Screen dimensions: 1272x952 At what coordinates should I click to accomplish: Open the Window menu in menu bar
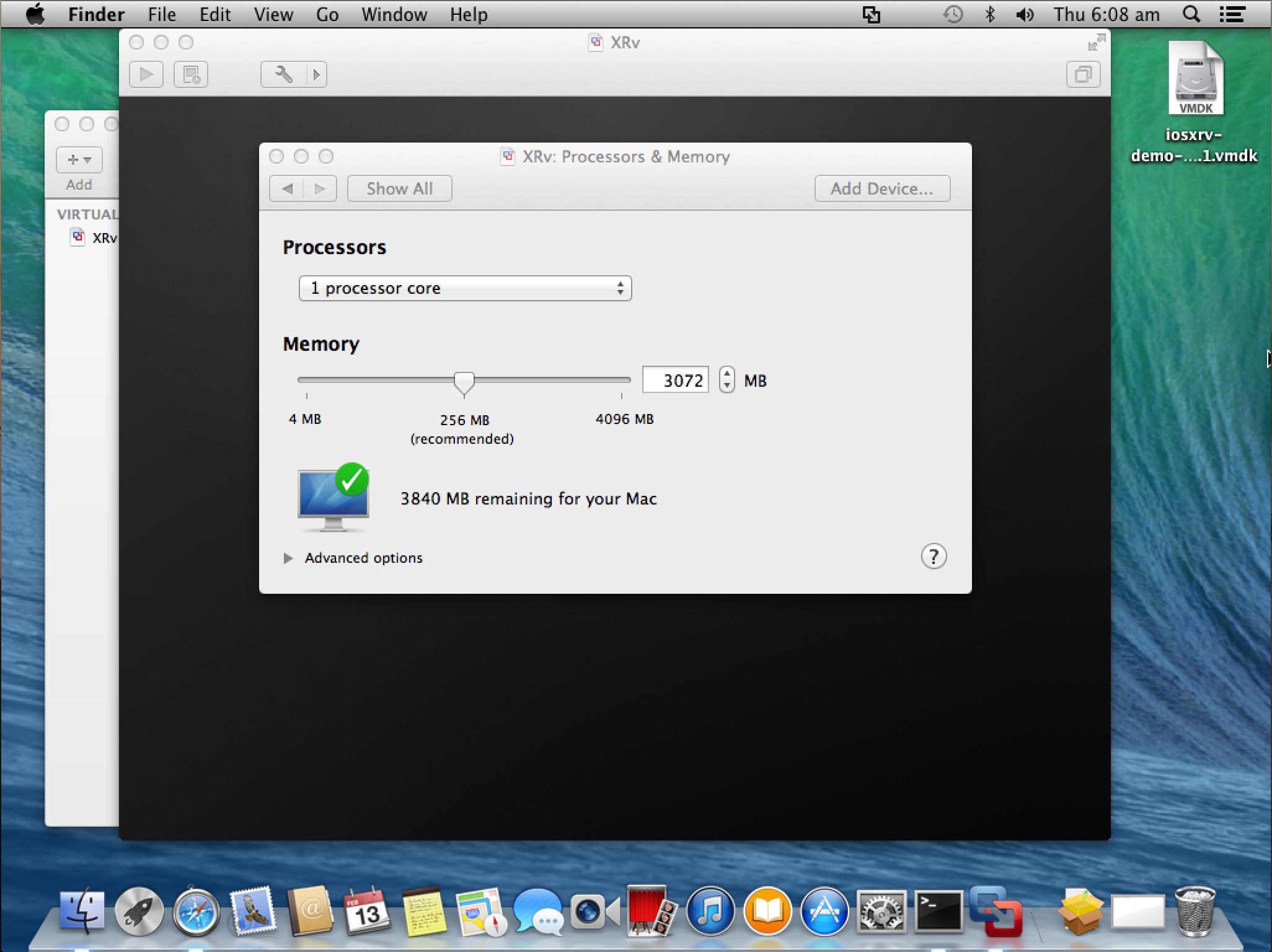click(394, 14)
